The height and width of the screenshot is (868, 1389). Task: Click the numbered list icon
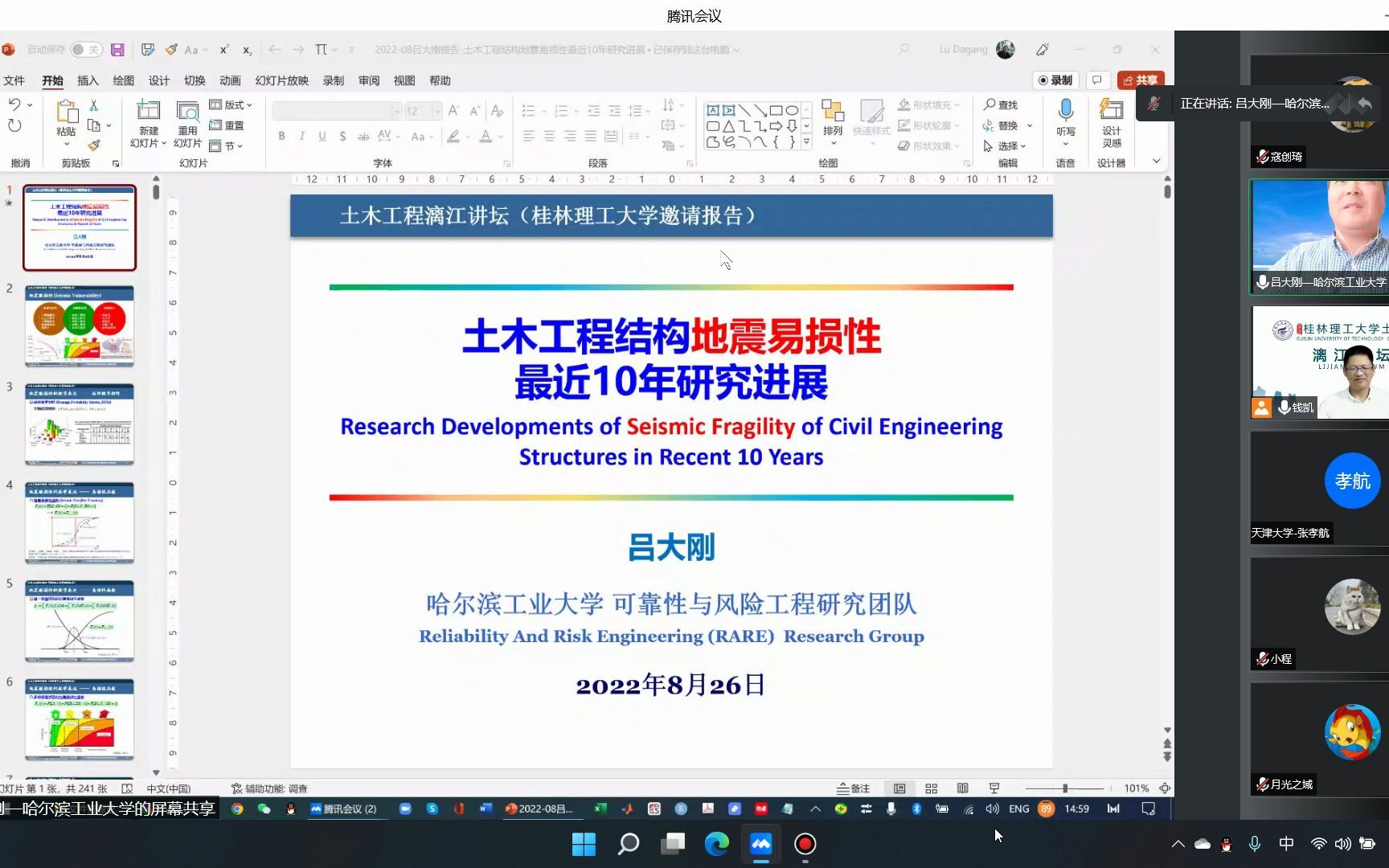(561, 111)
